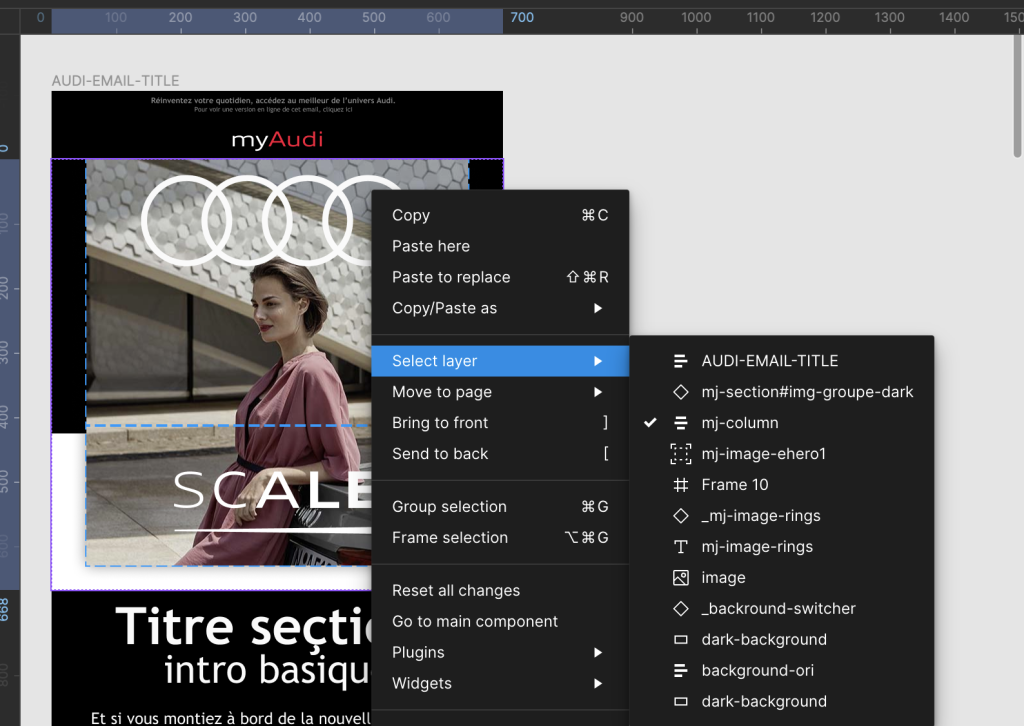Screen dimensions: 1024x726
Task: Click the grid frame icon beside Frame 10
Action: click(x=680, y=485)
